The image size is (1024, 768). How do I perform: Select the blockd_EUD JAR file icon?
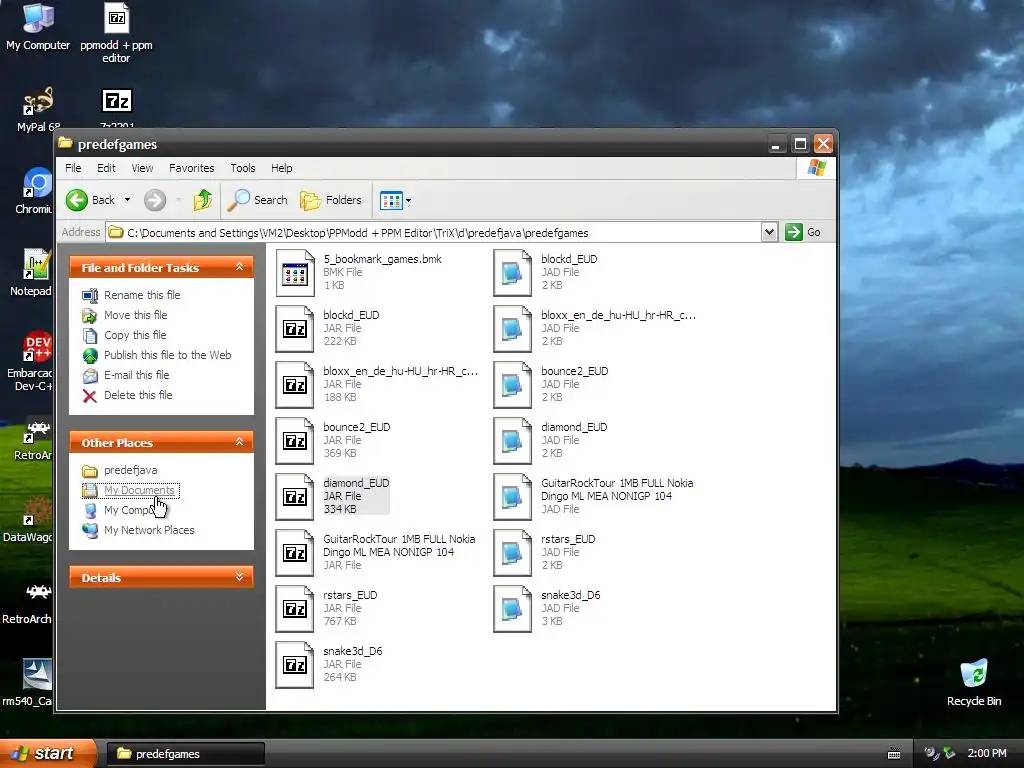295,329
